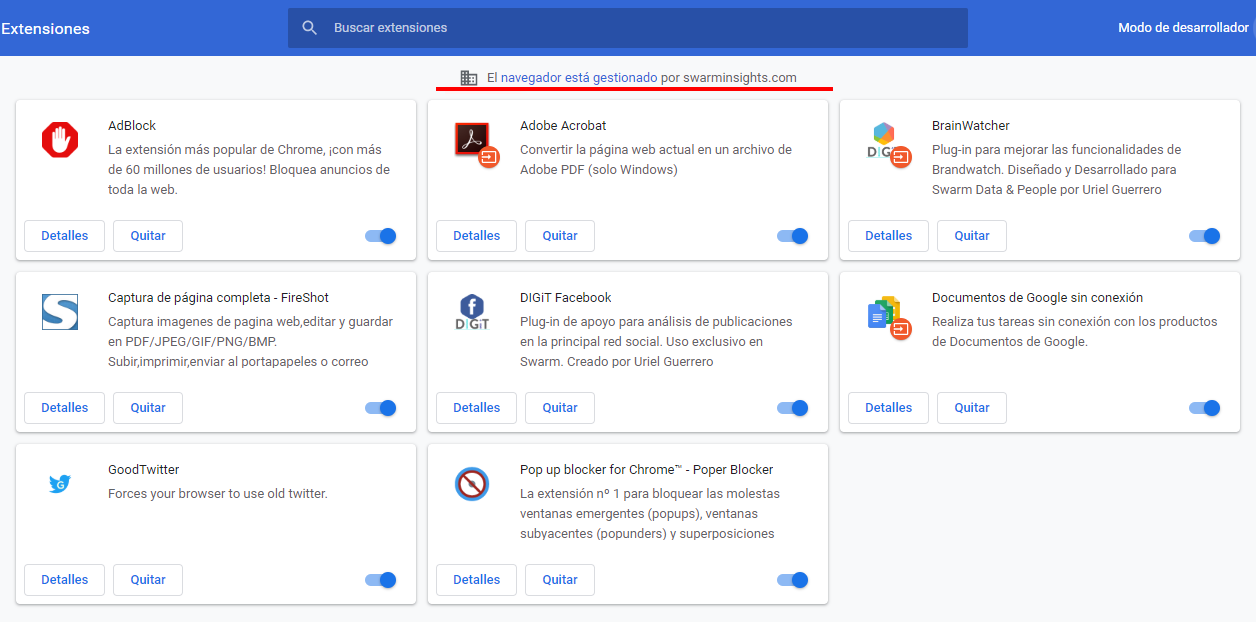Disable the GoodTwitter toggle
This screenshot has width=1256, height=622.
(381, 580)
